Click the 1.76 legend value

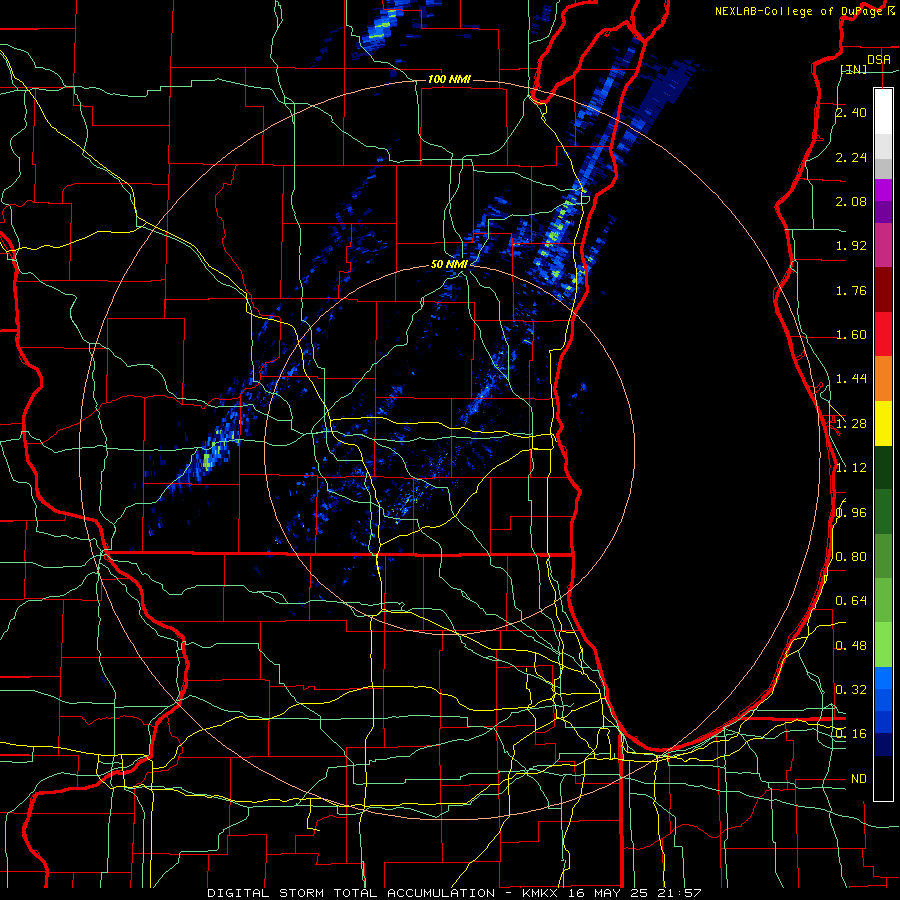[851, 290]
